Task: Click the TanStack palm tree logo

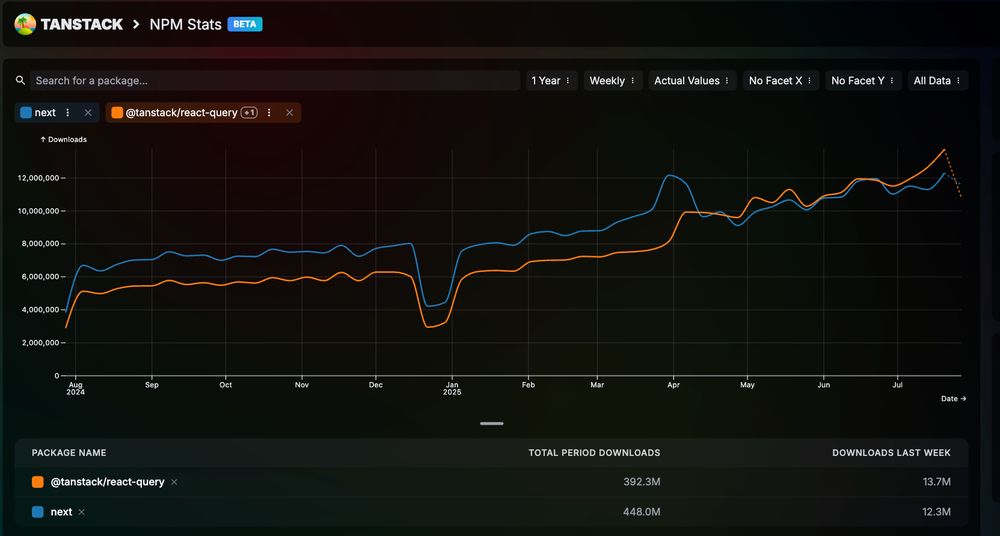Action: coord(25,24)
